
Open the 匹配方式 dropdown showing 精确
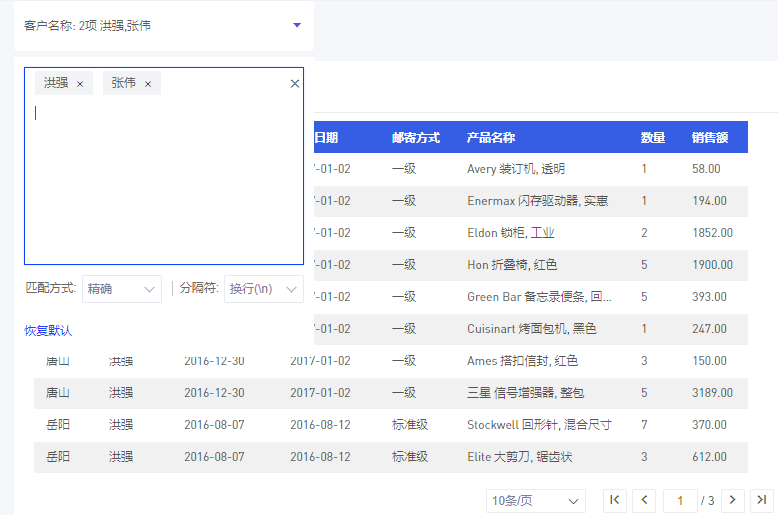121,289
